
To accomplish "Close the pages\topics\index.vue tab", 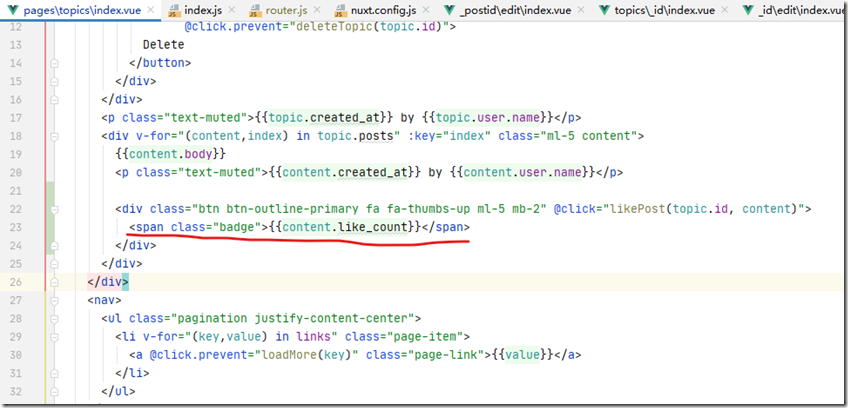I will point(150,10).
